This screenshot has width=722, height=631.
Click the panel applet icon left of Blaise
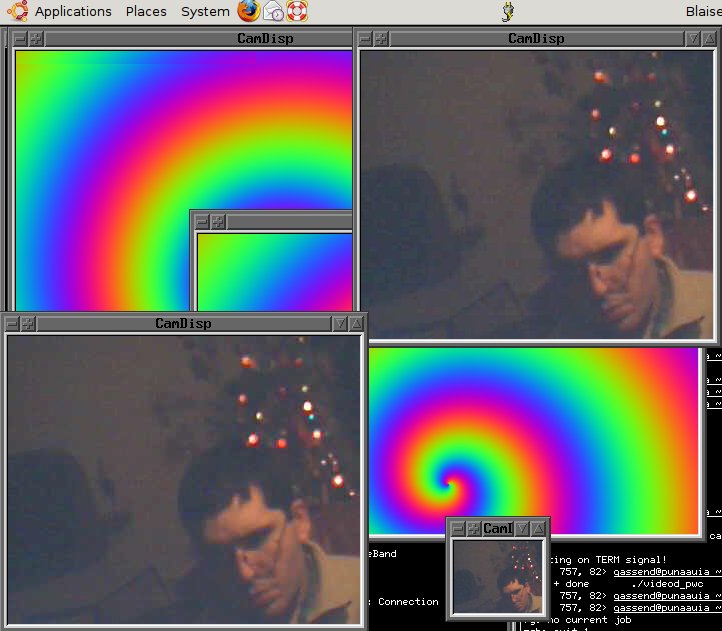click(x=508, y=12)
